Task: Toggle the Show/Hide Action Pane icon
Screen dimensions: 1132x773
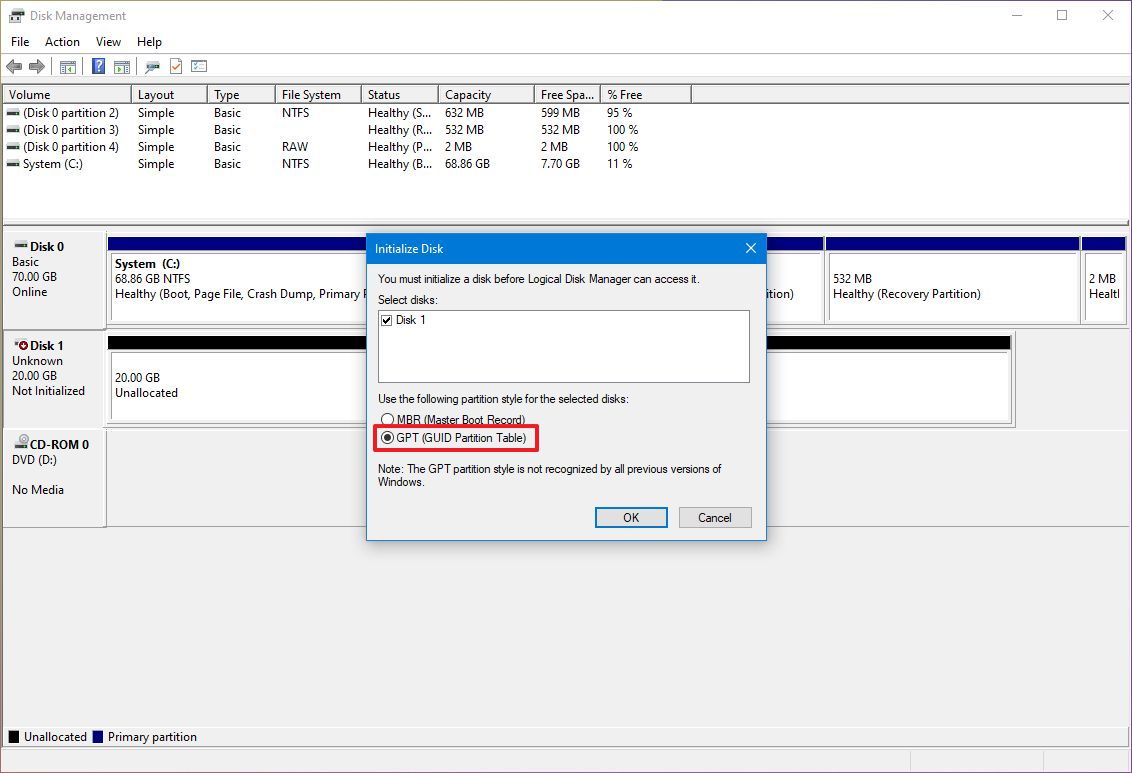Action: coord(121,66)
